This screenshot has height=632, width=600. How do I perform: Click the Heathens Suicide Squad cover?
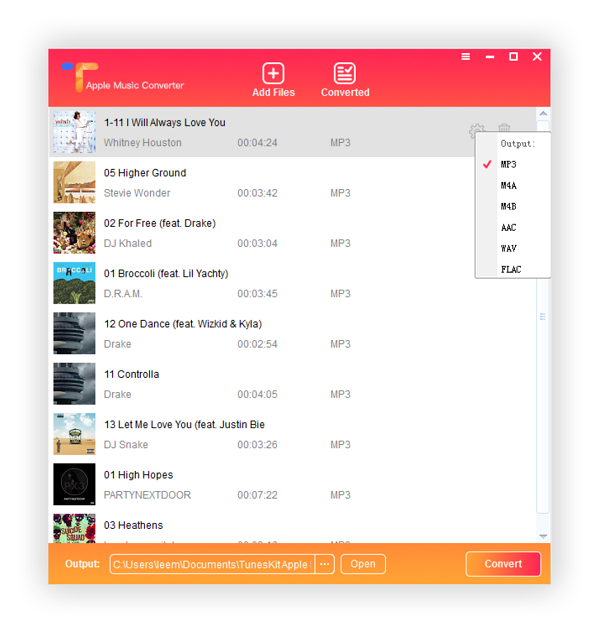coord(74,528)
